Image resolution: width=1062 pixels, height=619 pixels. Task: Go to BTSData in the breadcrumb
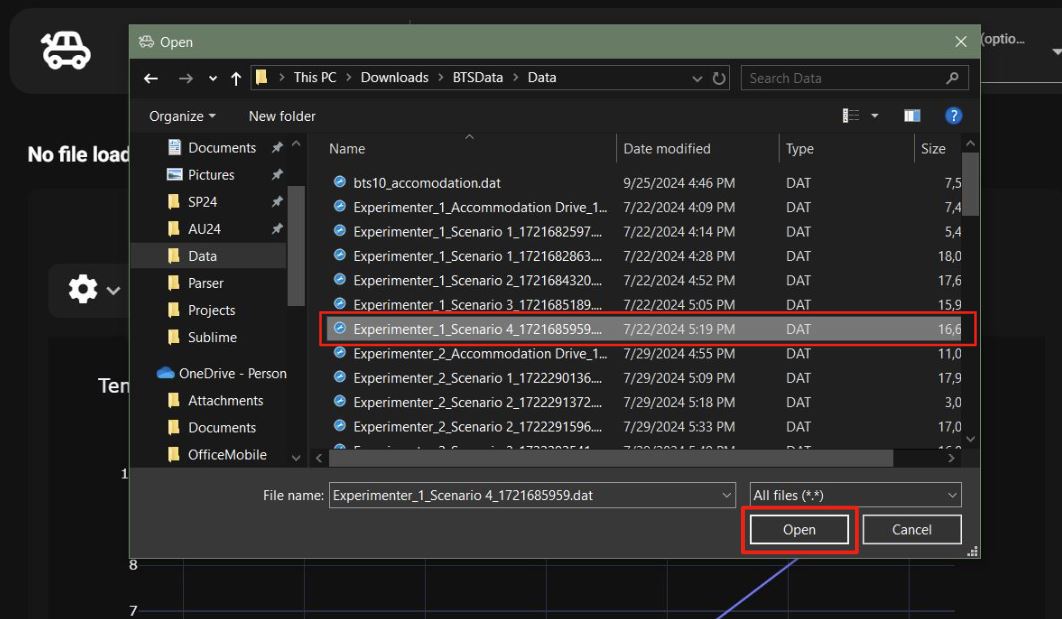[477, 77]
